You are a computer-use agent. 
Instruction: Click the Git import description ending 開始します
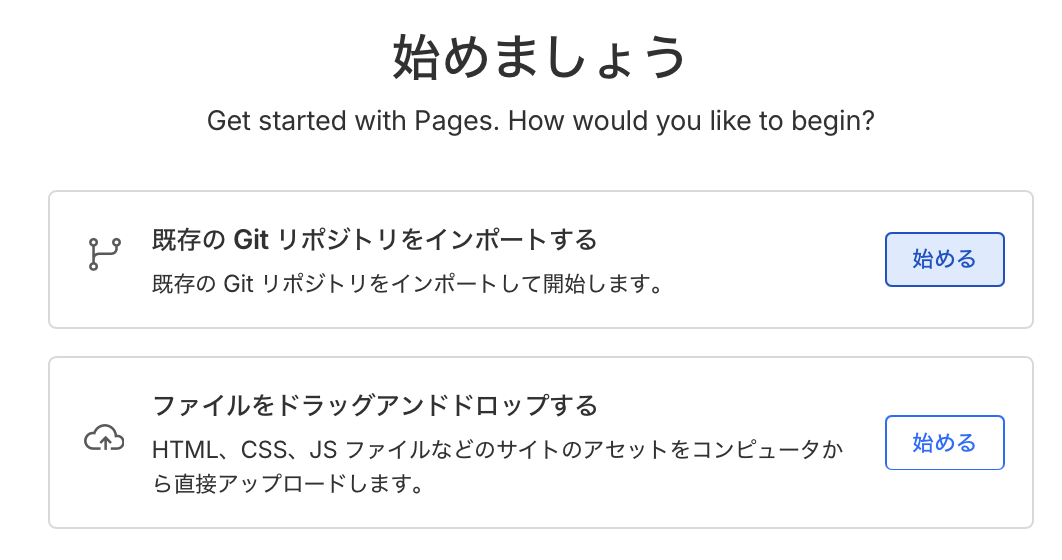[408, 284]
